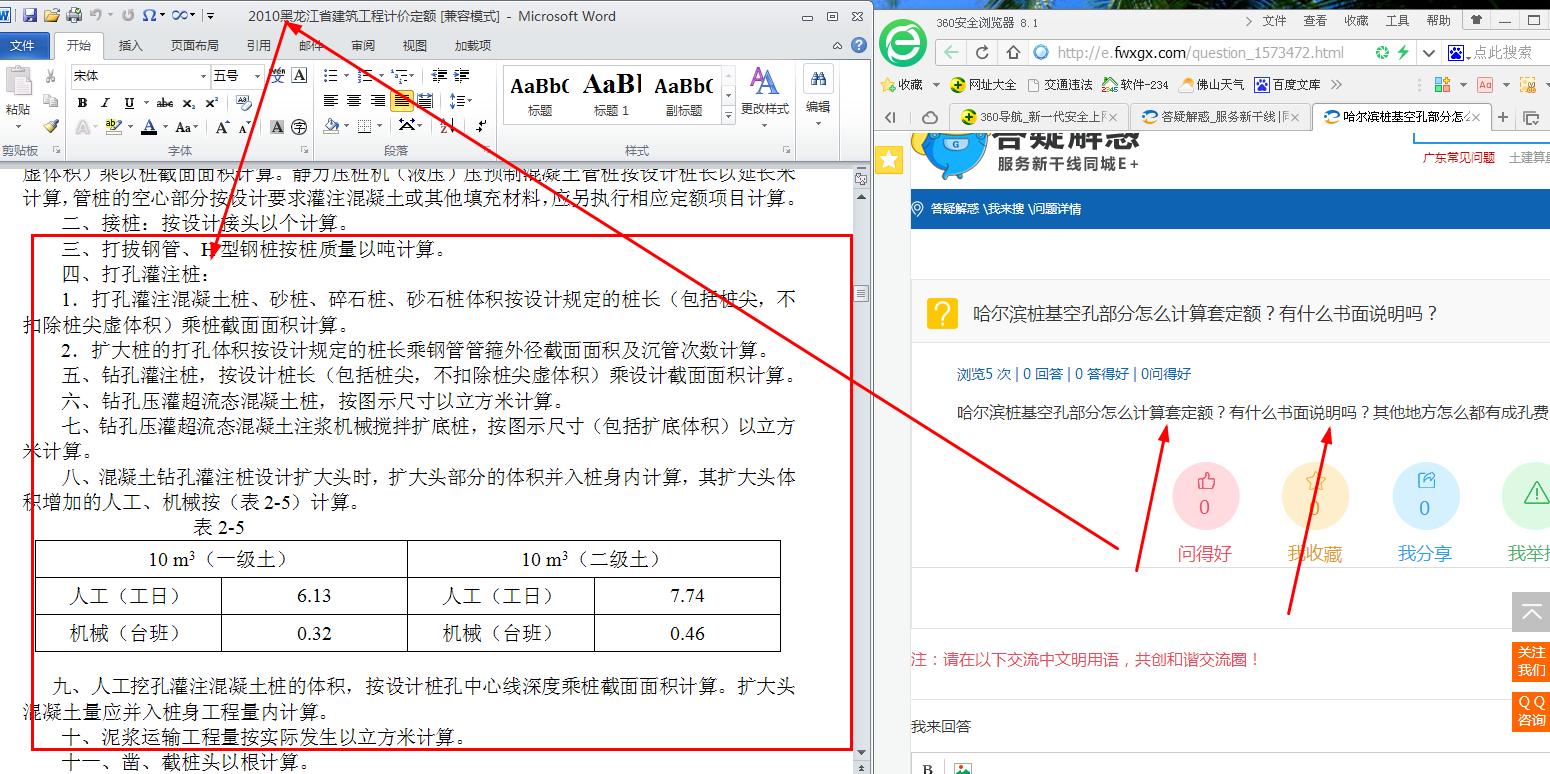
Task: Click the text highlight color button
Action: (113, 127)
